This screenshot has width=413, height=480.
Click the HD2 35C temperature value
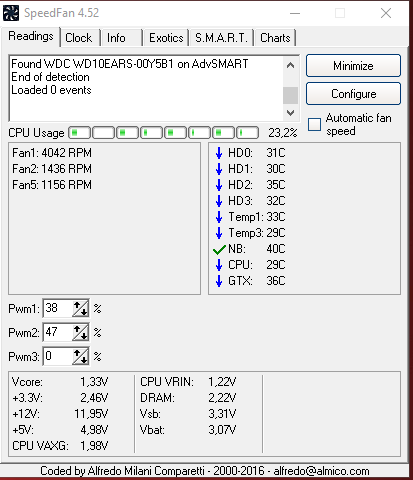[276, 185]
